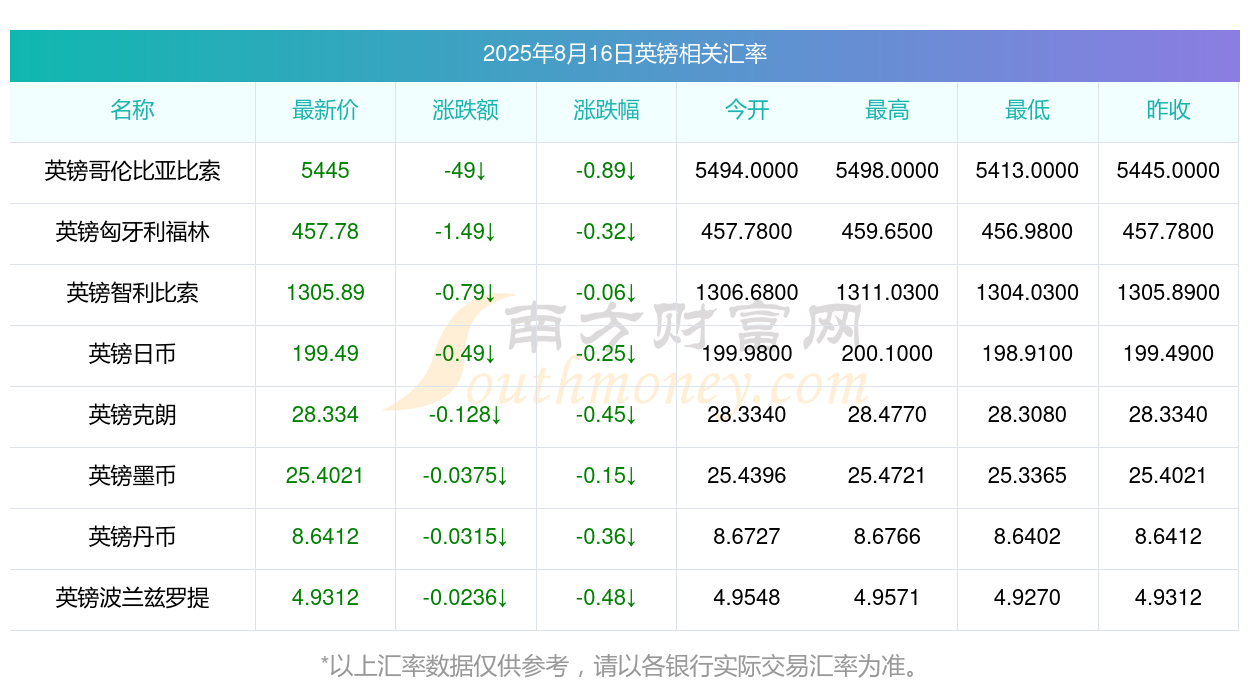Select the 名称 column header
This screenshot has height=698, width=1250.
coord(132,110)
